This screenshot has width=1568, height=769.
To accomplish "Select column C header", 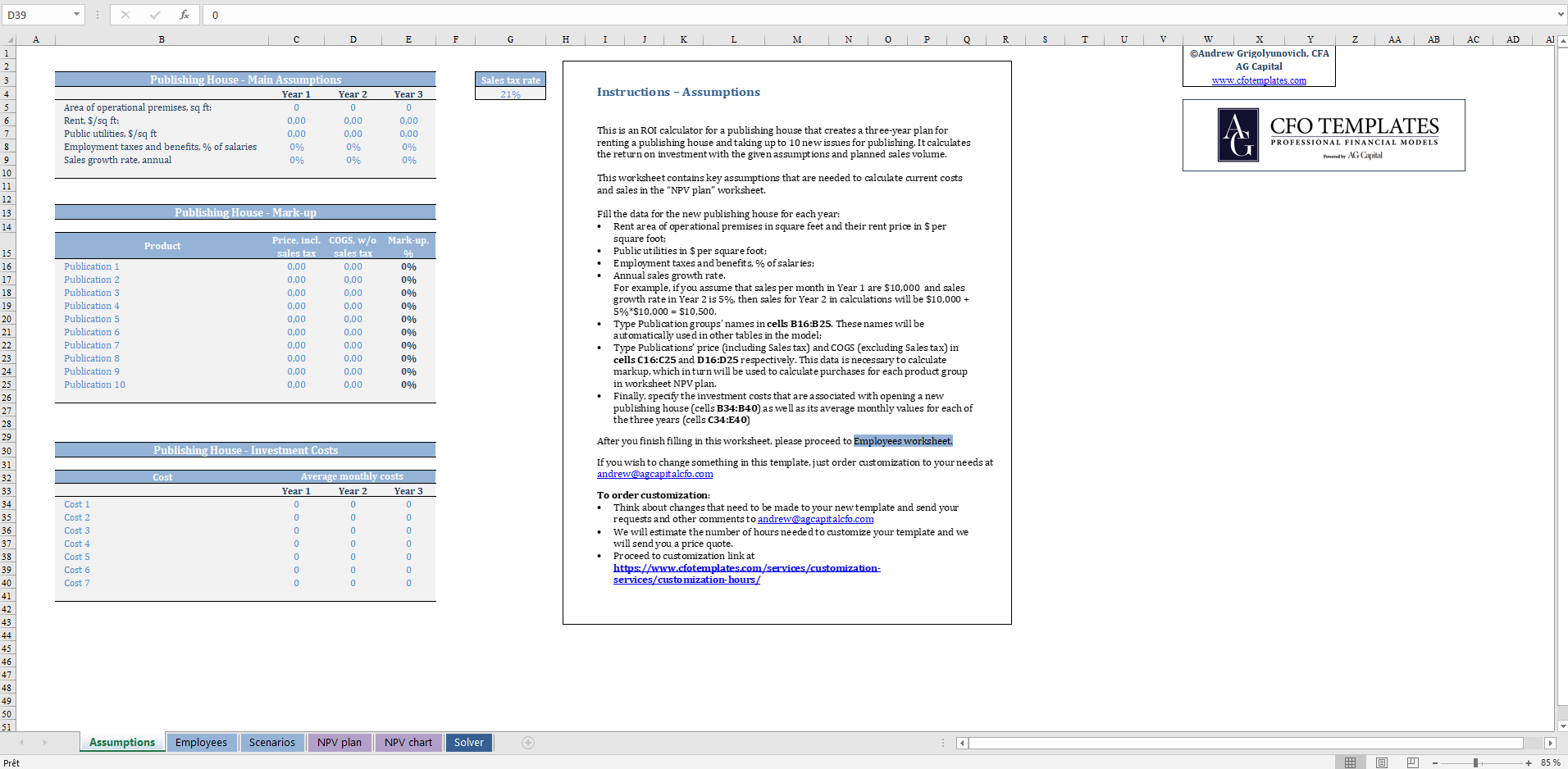I will click(x=296, y=39).
